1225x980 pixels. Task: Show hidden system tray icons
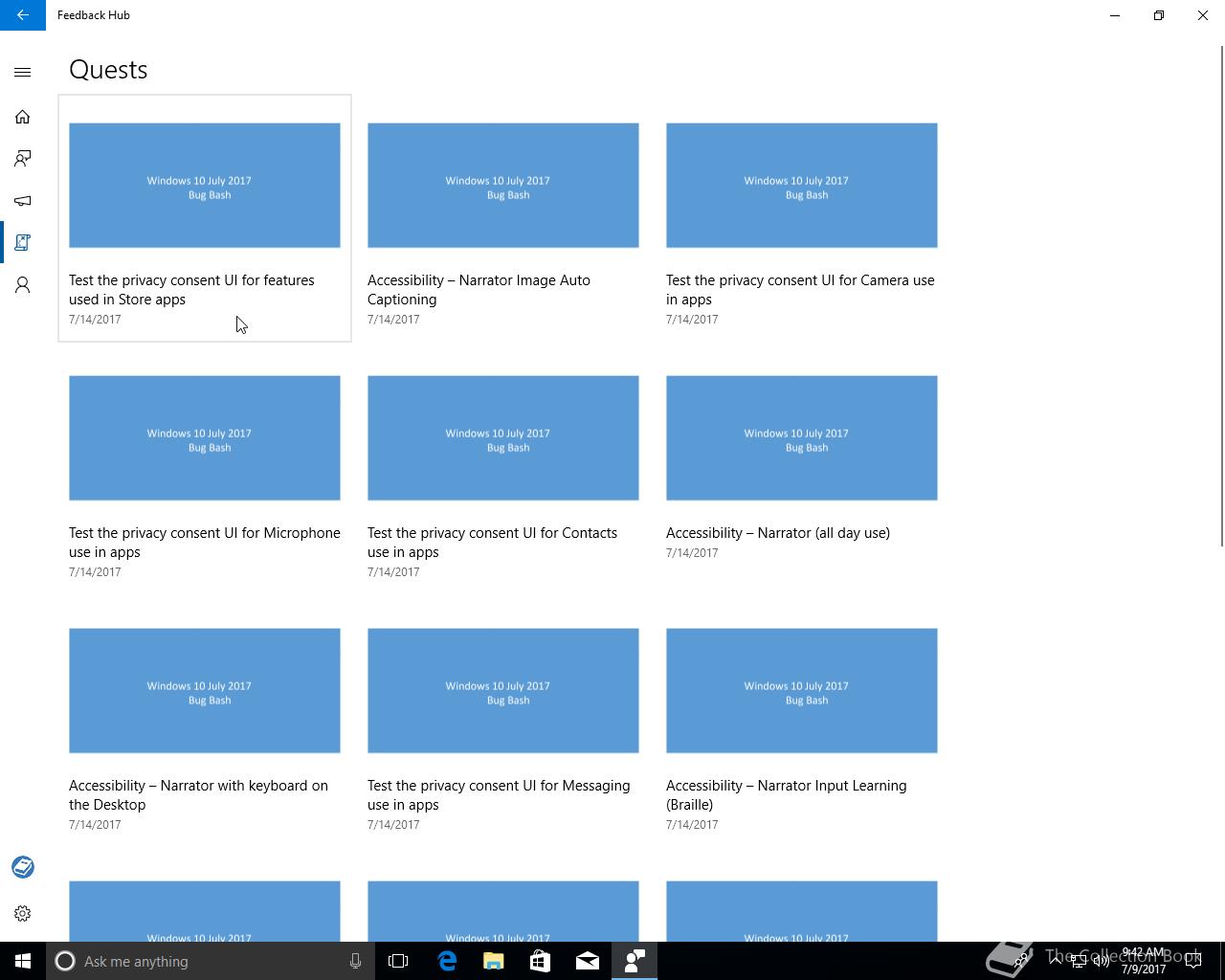pyautogui.click(x=1055, y=961)
